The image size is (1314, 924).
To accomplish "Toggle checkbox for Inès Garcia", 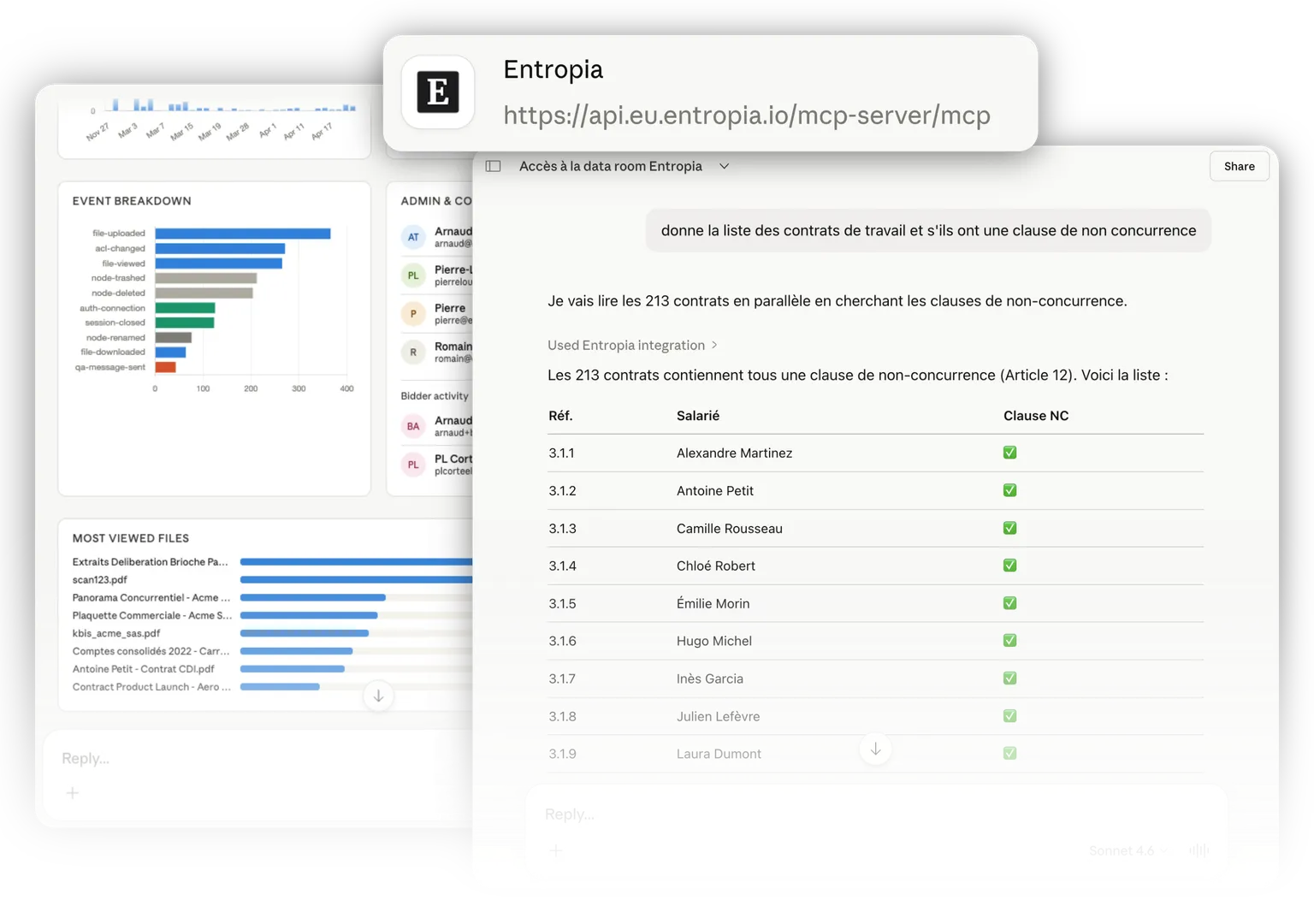I will pyautogui.click(x=1009, y=678).
